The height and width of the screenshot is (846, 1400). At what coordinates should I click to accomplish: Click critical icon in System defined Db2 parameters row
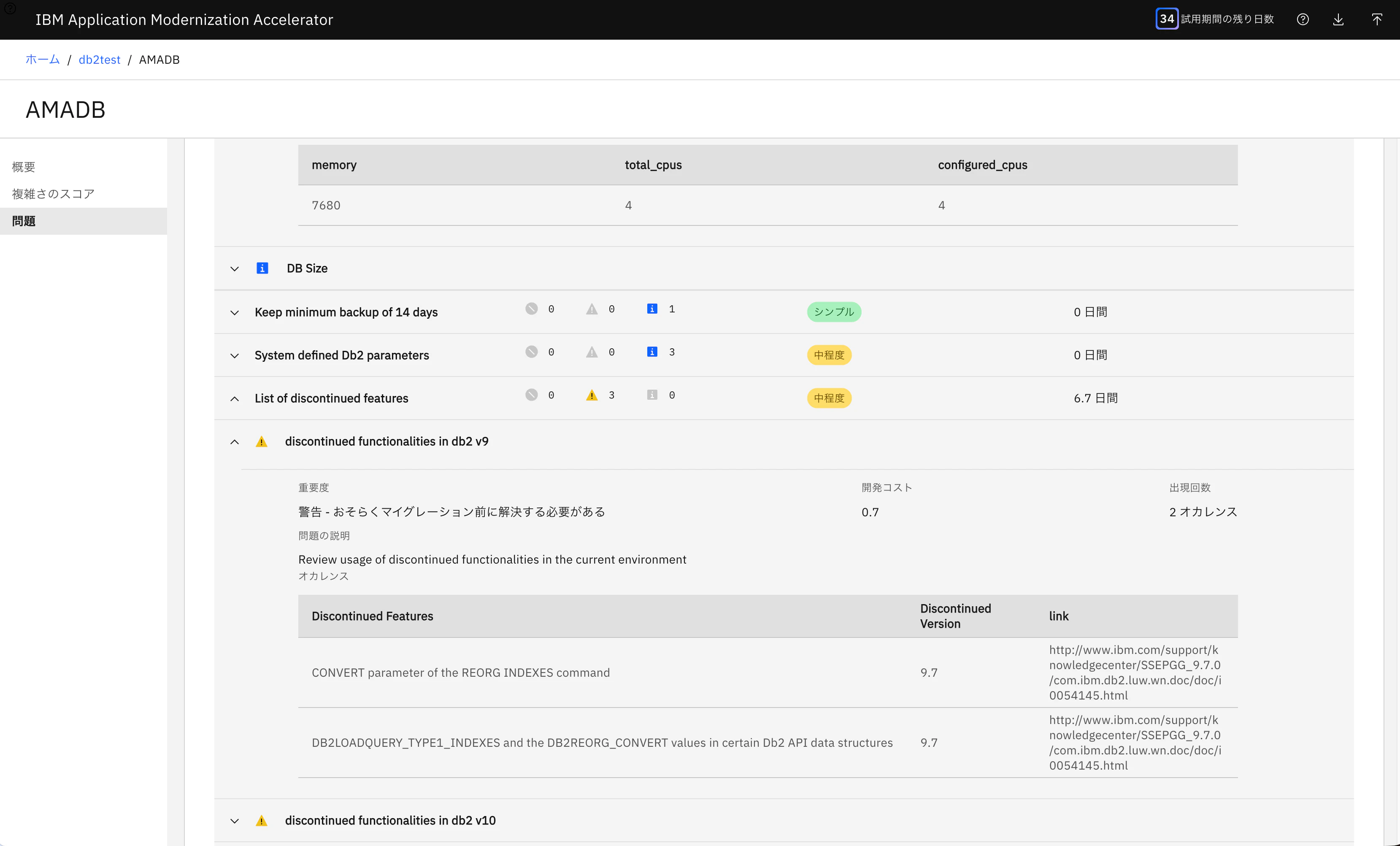(531, 352)
